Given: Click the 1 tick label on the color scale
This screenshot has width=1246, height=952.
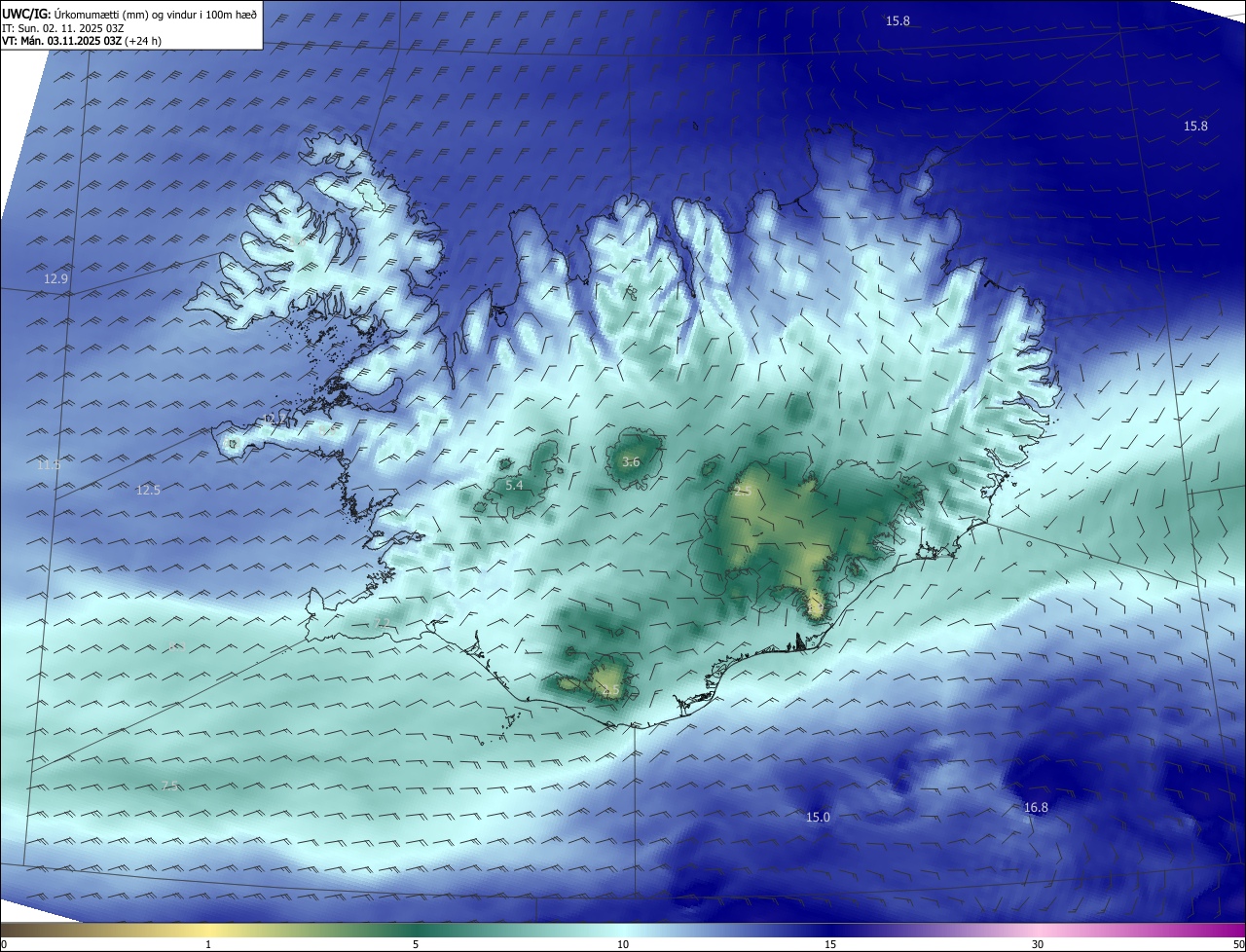Looking at the screenshot, I should (208, 944).
